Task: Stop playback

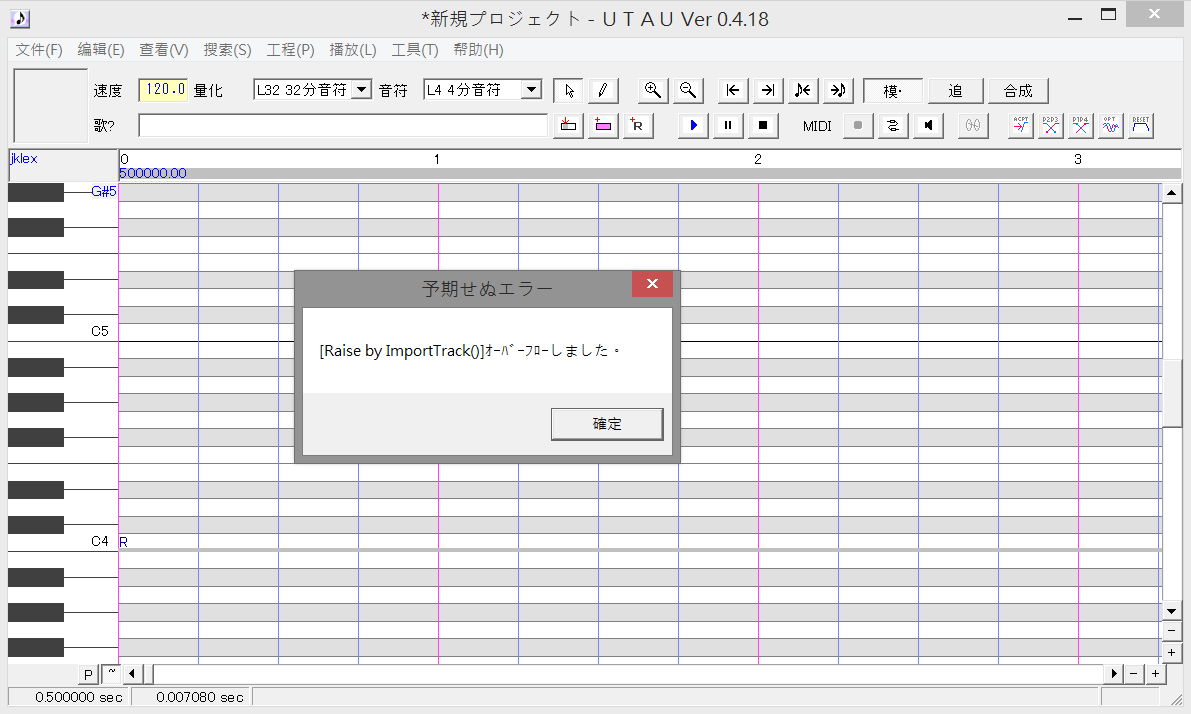Action: (763, 125)
